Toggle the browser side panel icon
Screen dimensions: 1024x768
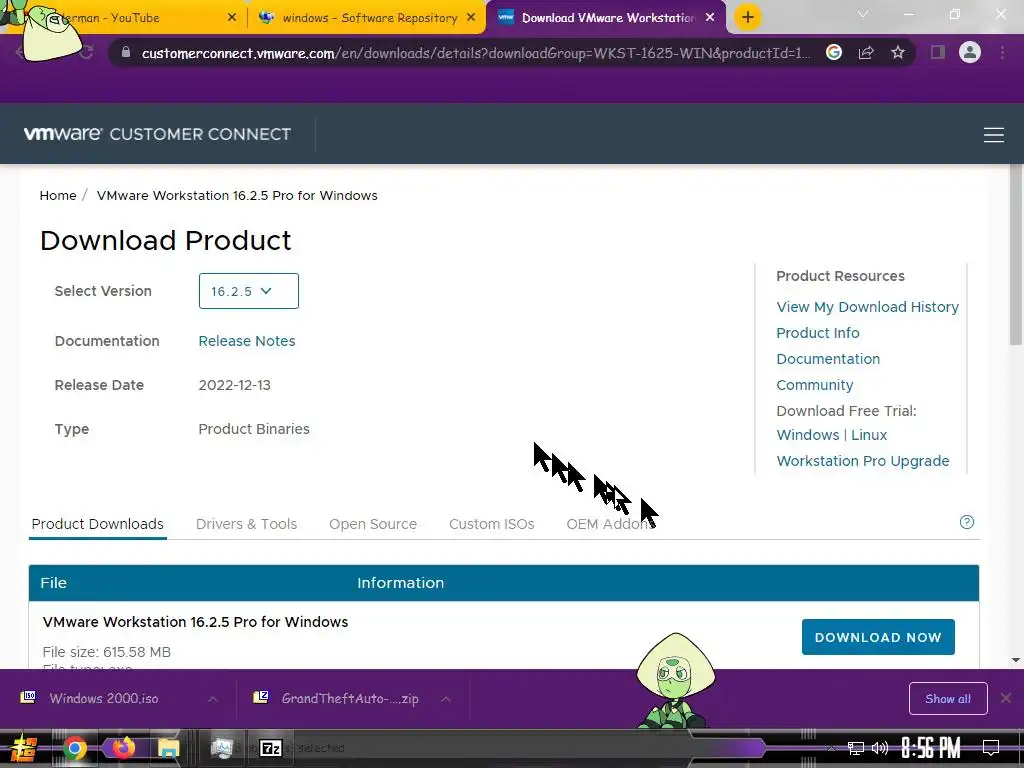938,52
